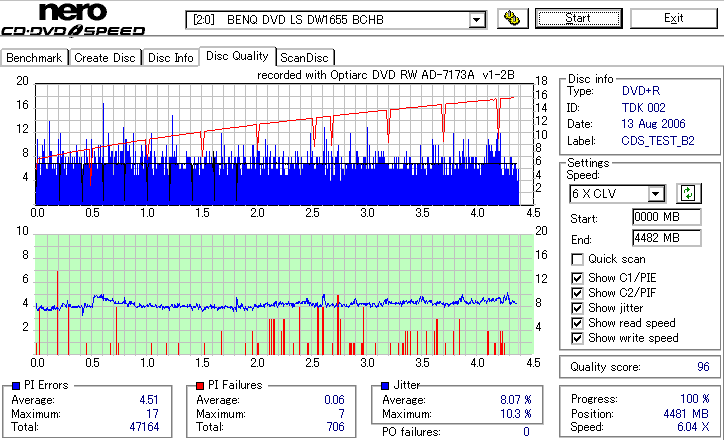Disable Show write speed checkbox
This screenshot has width=724, height=441.
[x=577, y=338]
